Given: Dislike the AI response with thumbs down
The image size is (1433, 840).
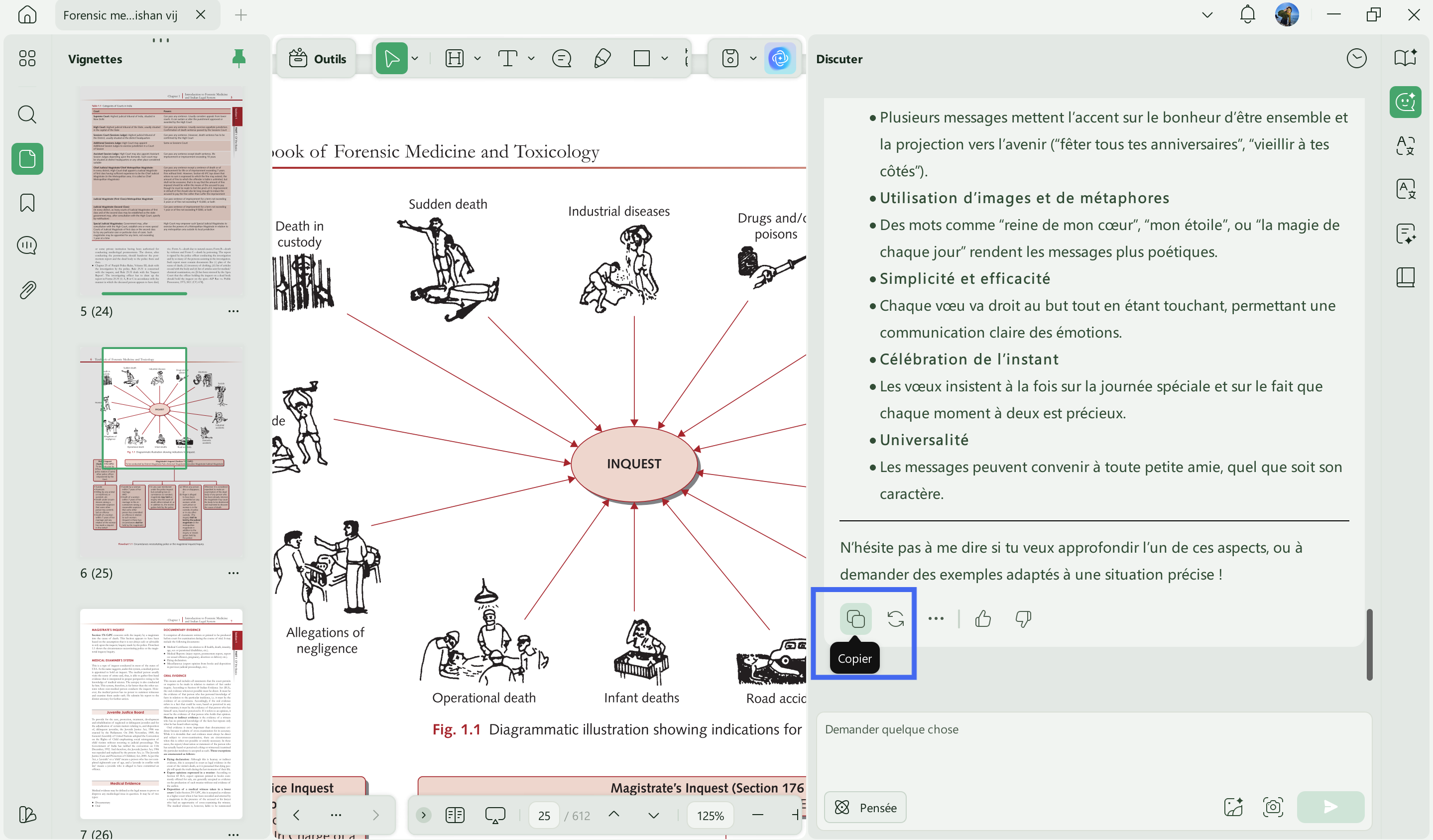Looking at the screenshot, I should tap(1023, 618).
